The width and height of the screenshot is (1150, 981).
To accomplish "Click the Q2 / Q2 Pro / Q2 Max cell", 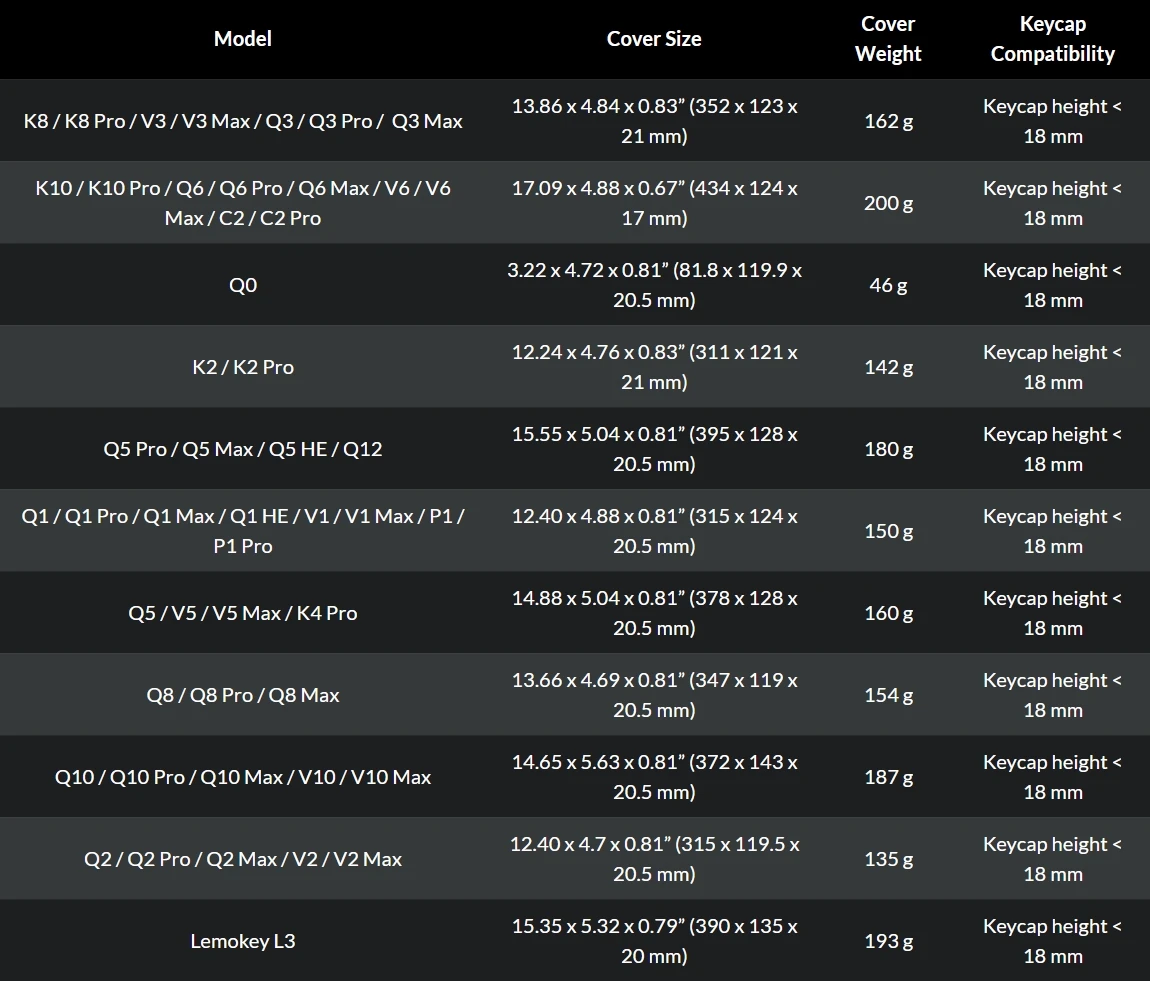I will [x=243, y=859].
